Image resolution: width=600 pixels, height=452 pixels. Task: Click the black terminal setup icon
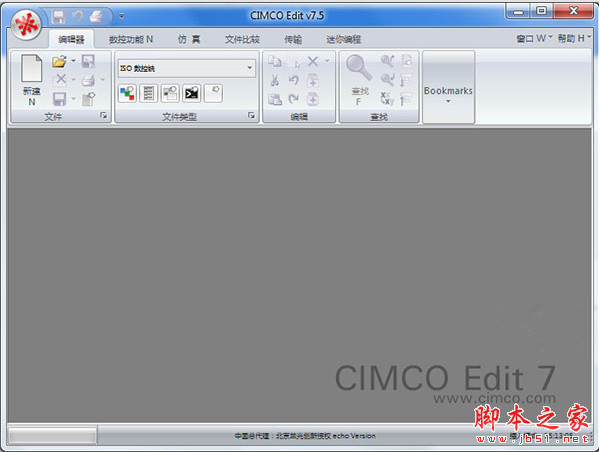(191, 93)
